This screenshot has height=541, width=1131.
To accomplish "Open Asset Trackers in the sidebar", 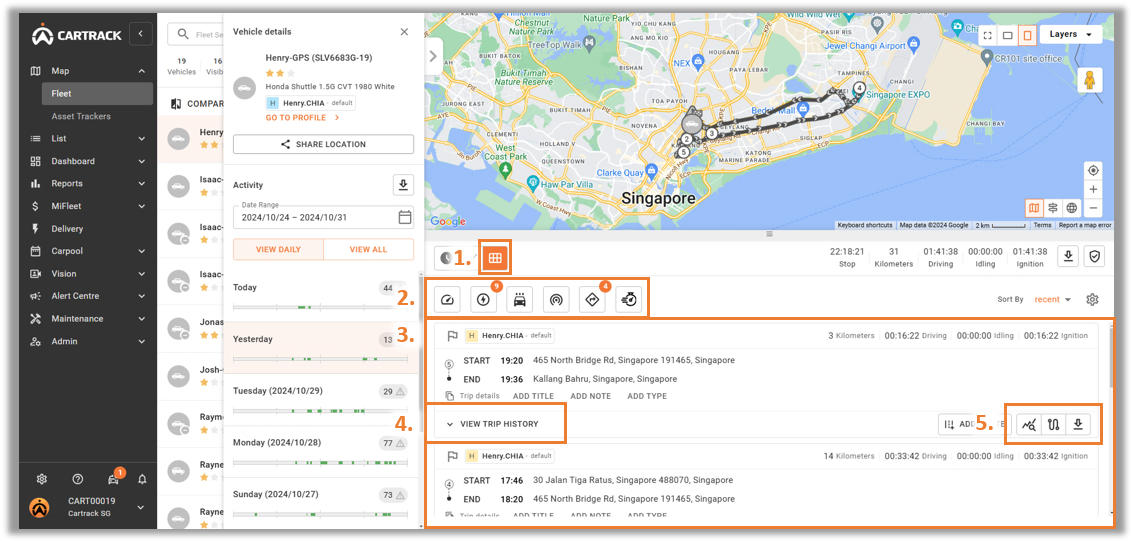I will pyautogui.click(x=81, y=116).
